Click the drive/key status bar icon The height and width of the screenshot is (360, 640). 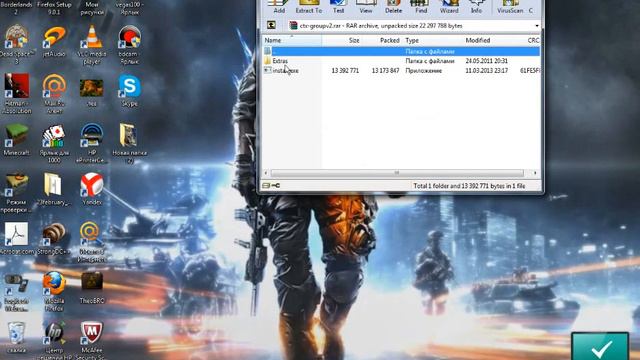coord(271,186)
